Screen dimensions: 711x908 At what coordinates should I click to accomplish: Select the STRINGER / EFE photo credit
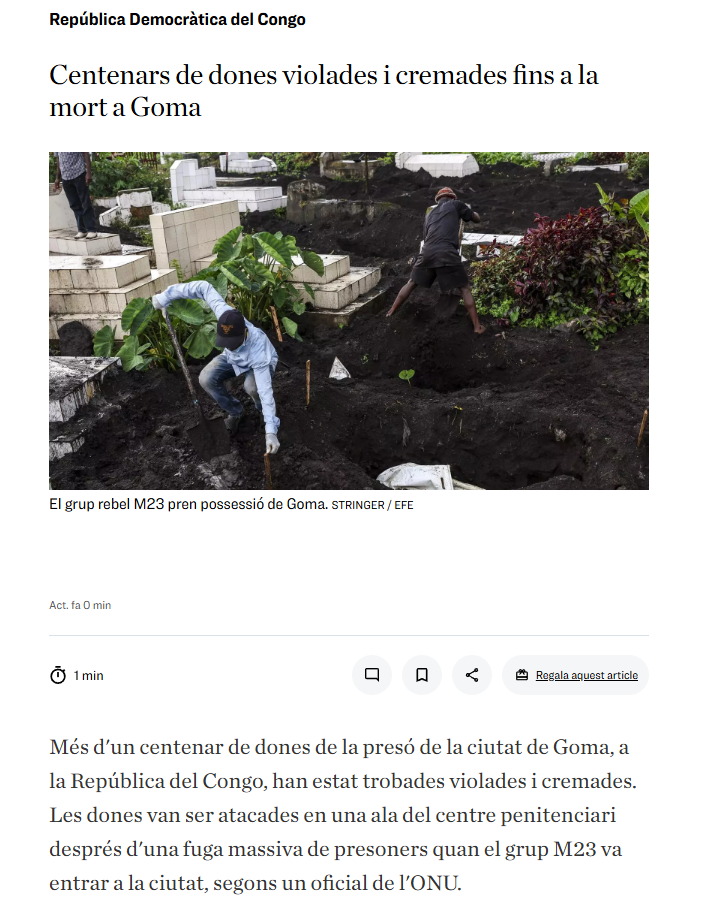pyautogui.click(x=372, y=505)
